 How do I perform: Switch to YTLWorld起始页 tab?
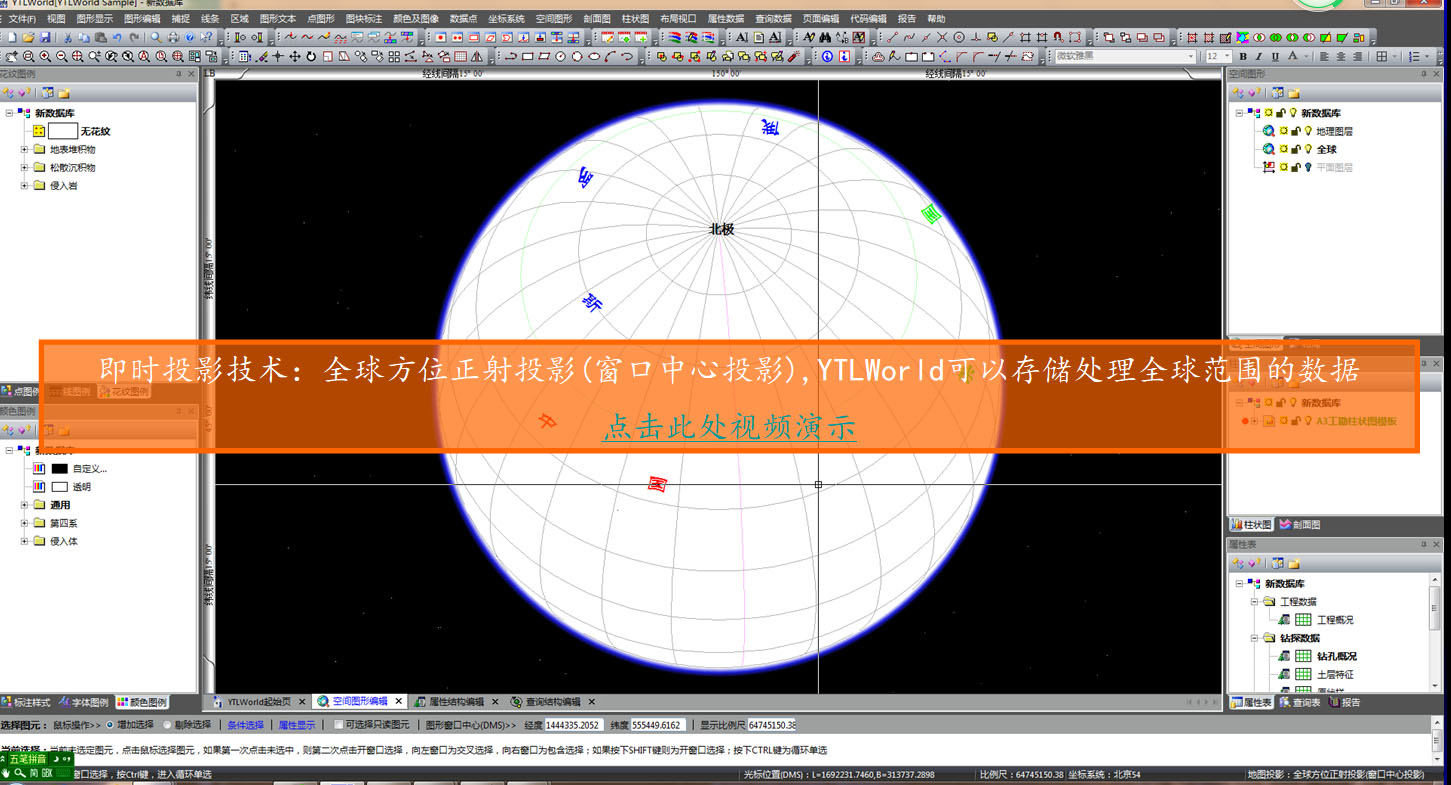pyautogui.click(x=258, y=702)
